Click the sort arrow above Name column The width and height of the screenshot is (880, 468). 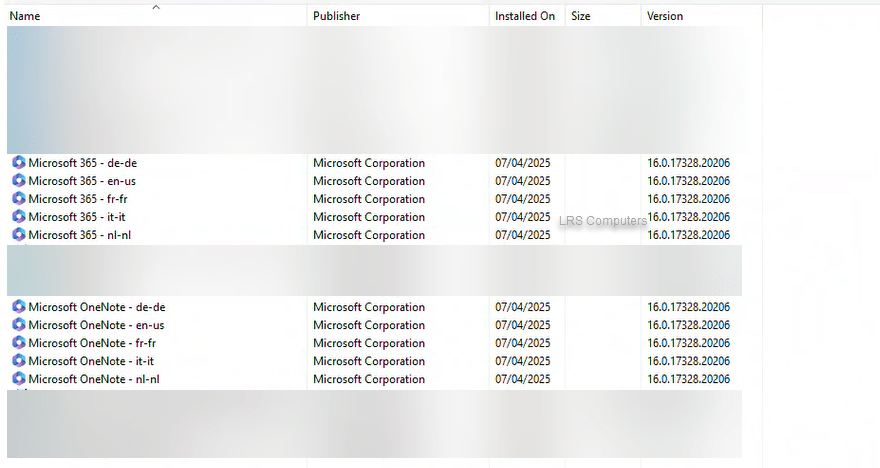[156, 6]
